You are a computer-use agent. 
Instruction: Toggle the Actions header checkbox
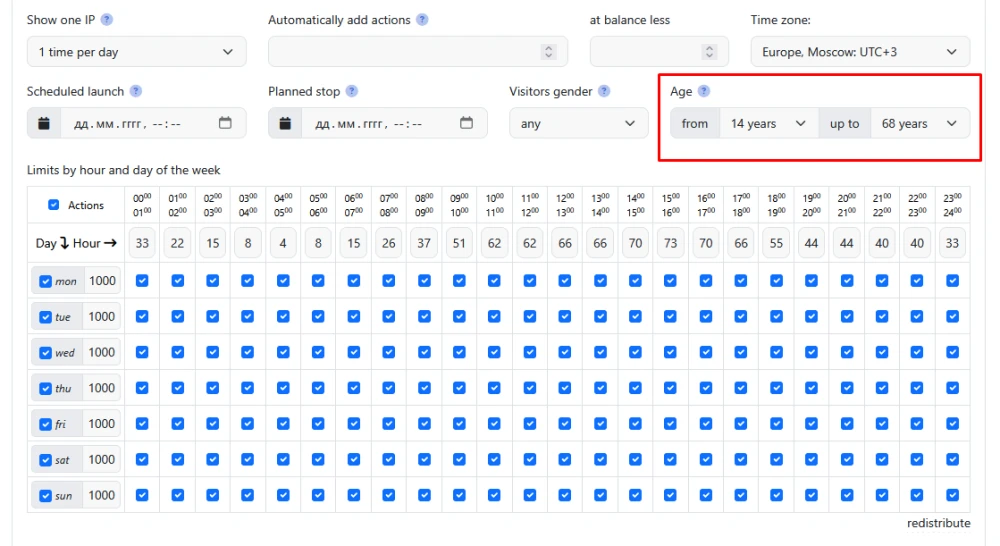point(54,205)
